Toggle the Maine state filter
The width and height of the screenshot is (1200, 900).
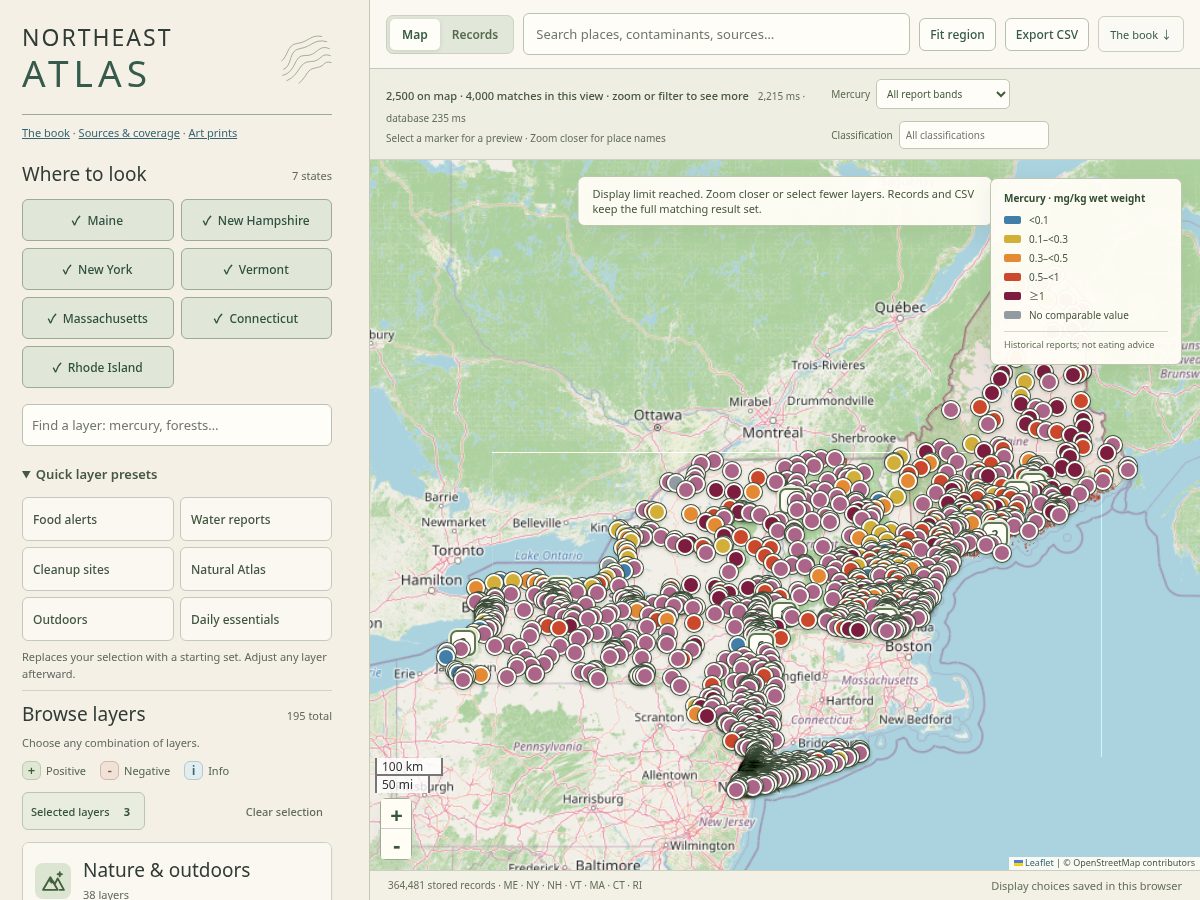pos(98,220)
